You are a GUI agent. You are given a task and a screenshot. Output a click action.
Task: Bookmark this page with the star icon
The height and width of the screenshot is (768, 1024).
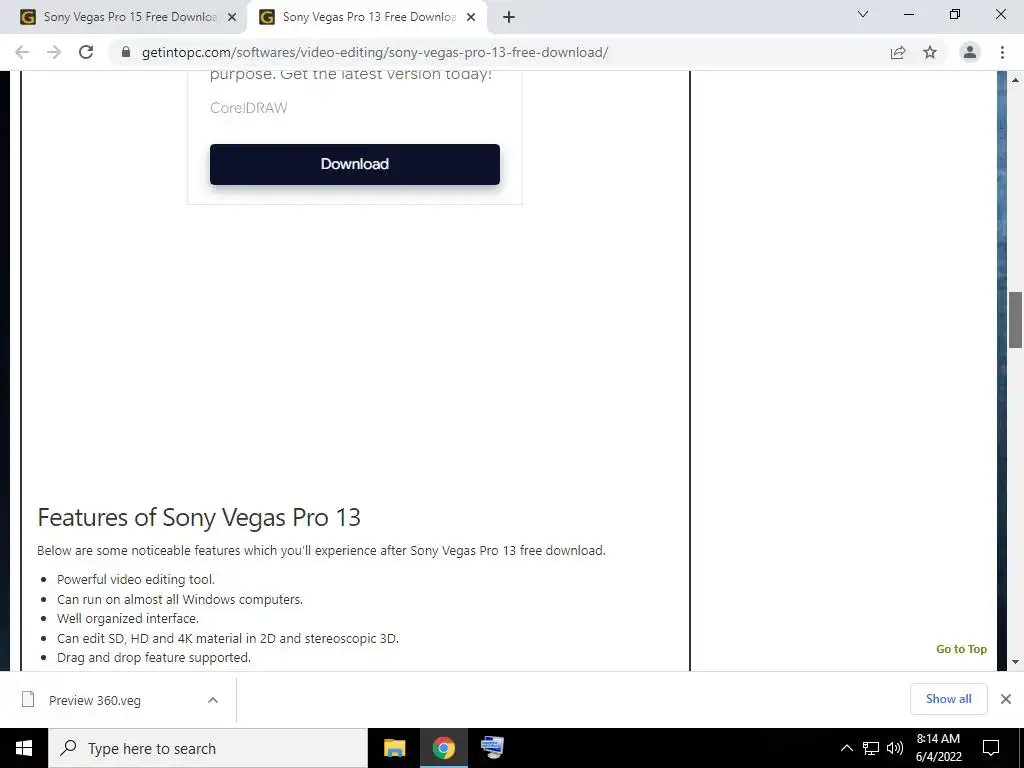[x=930, y=52]
